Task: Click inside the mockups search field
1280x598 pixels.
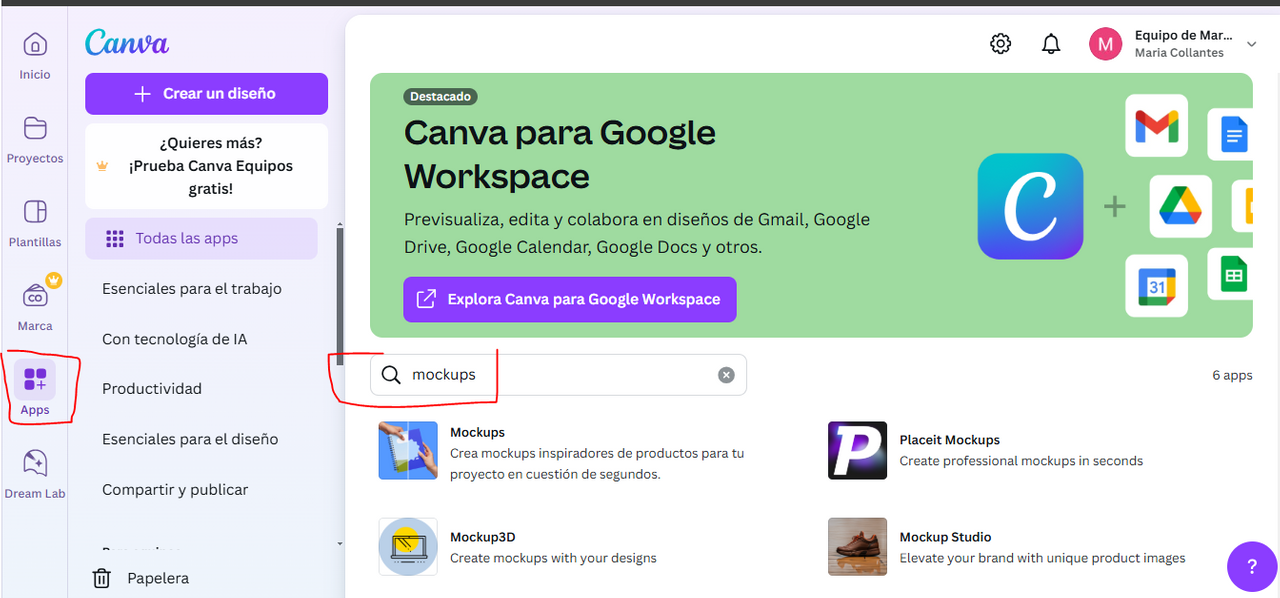Action: [558, 375]
